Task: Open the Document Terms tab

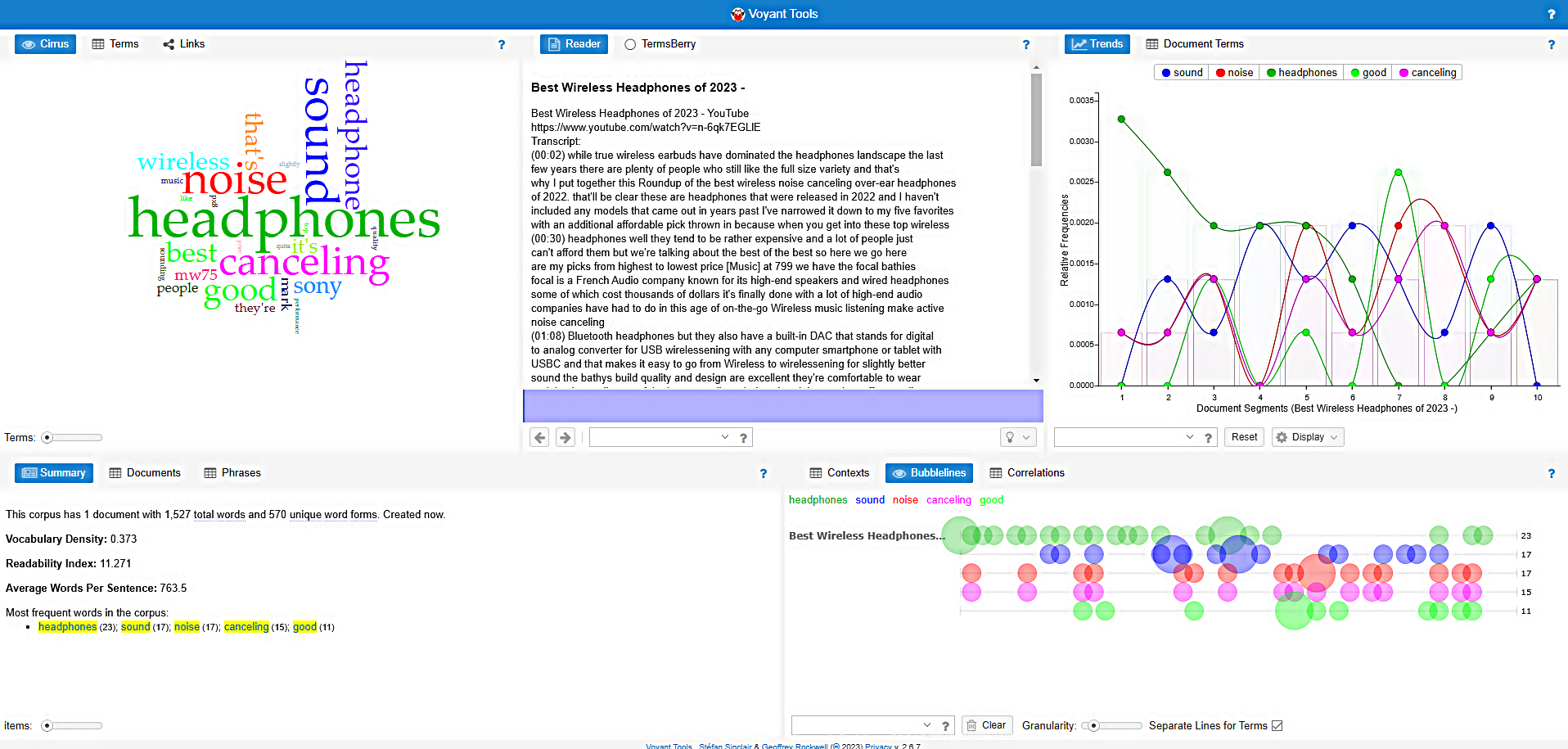Action: [x=1195, y=44]
